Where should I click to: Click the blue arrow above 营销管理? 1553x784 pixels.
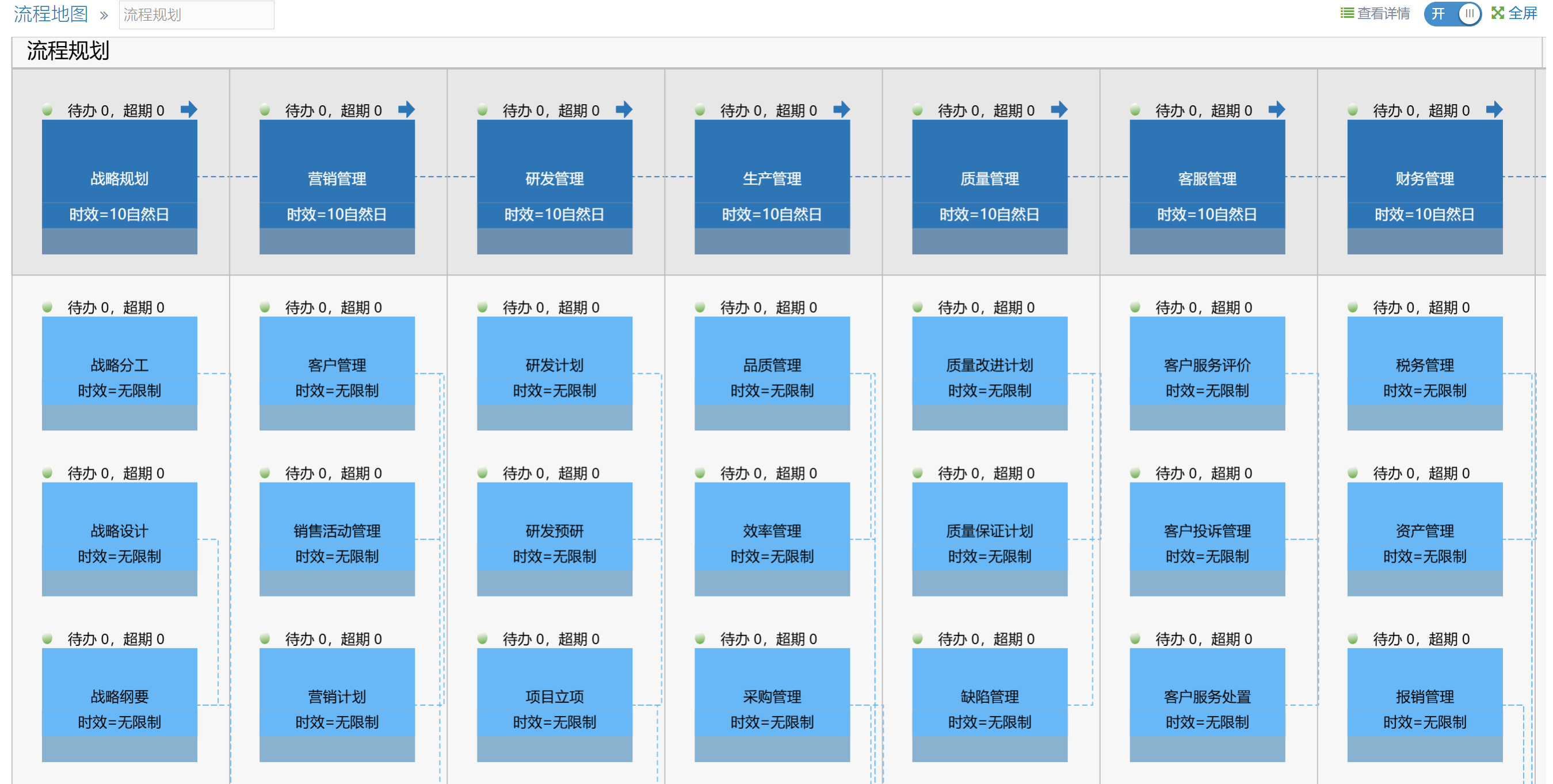406,110
